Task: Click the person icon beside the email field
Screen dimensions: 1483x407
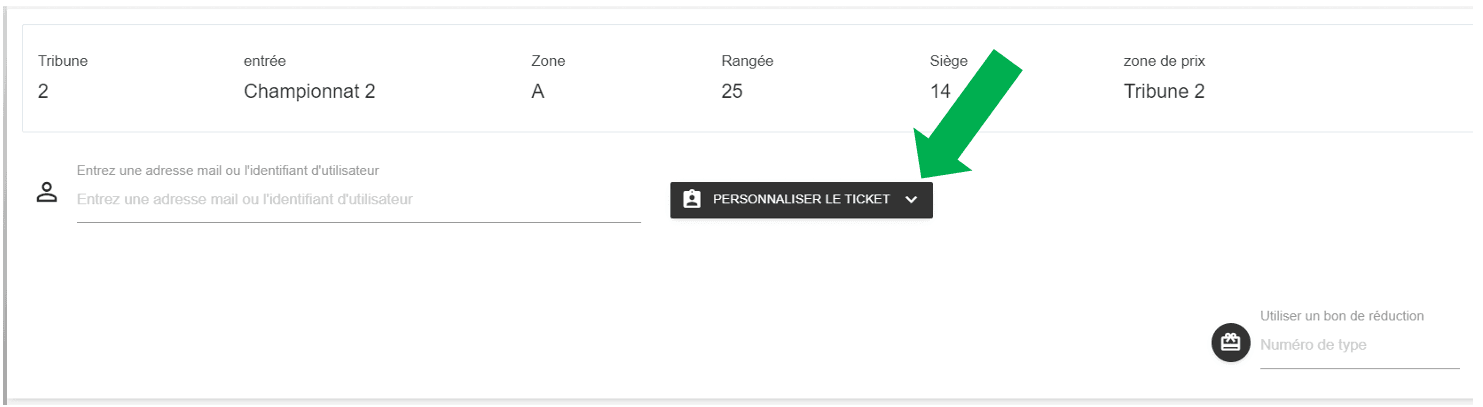Action: coord(47,193)
